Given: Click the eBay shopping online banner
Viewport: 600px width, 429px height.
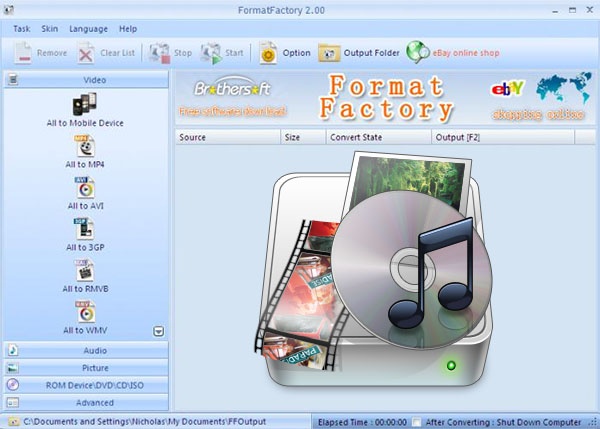Looking at the screenshot, I should click(540, 97).
